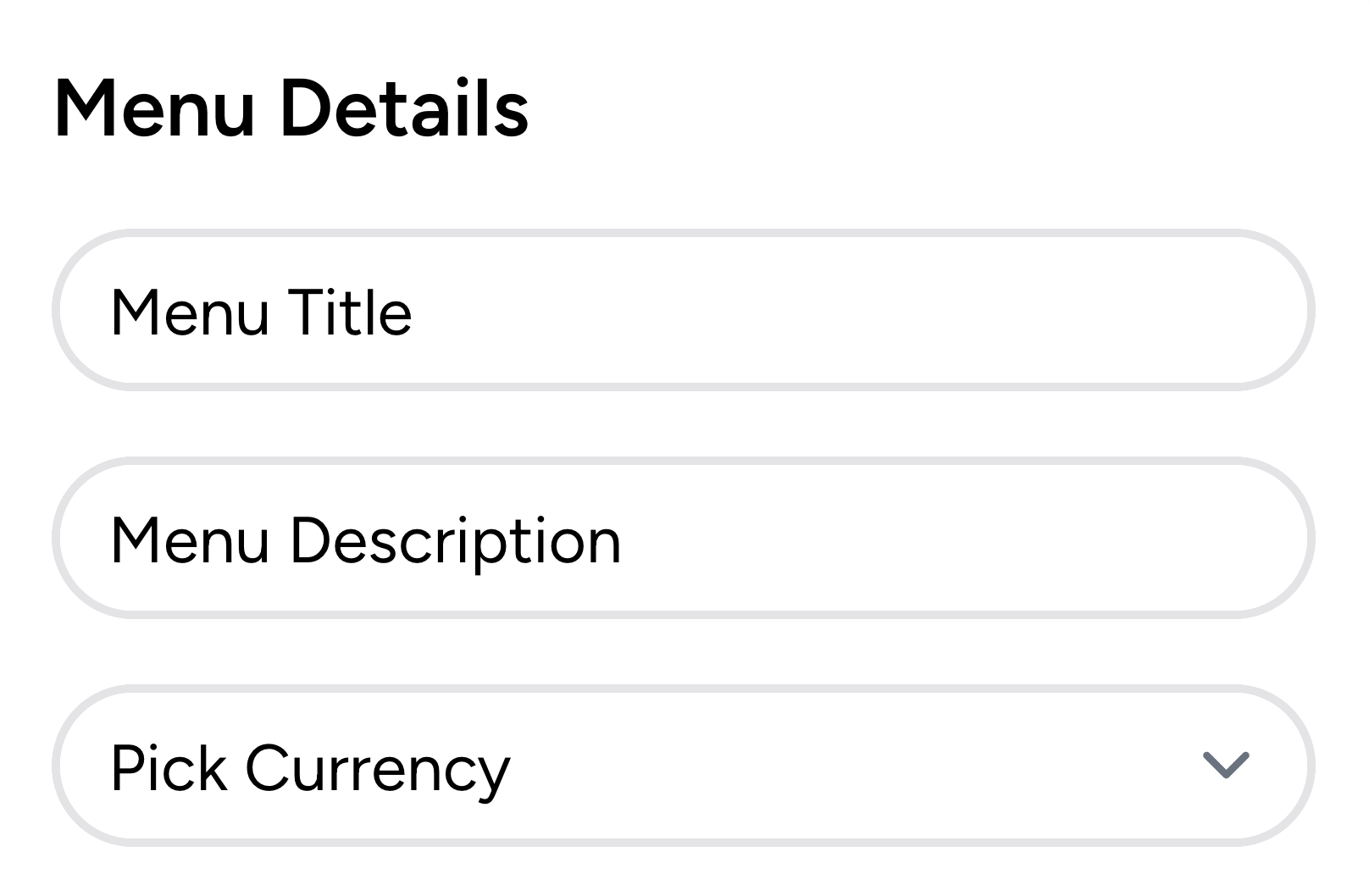
Task: Activate the description field below Menu Title
Action: tap(683, 538)
